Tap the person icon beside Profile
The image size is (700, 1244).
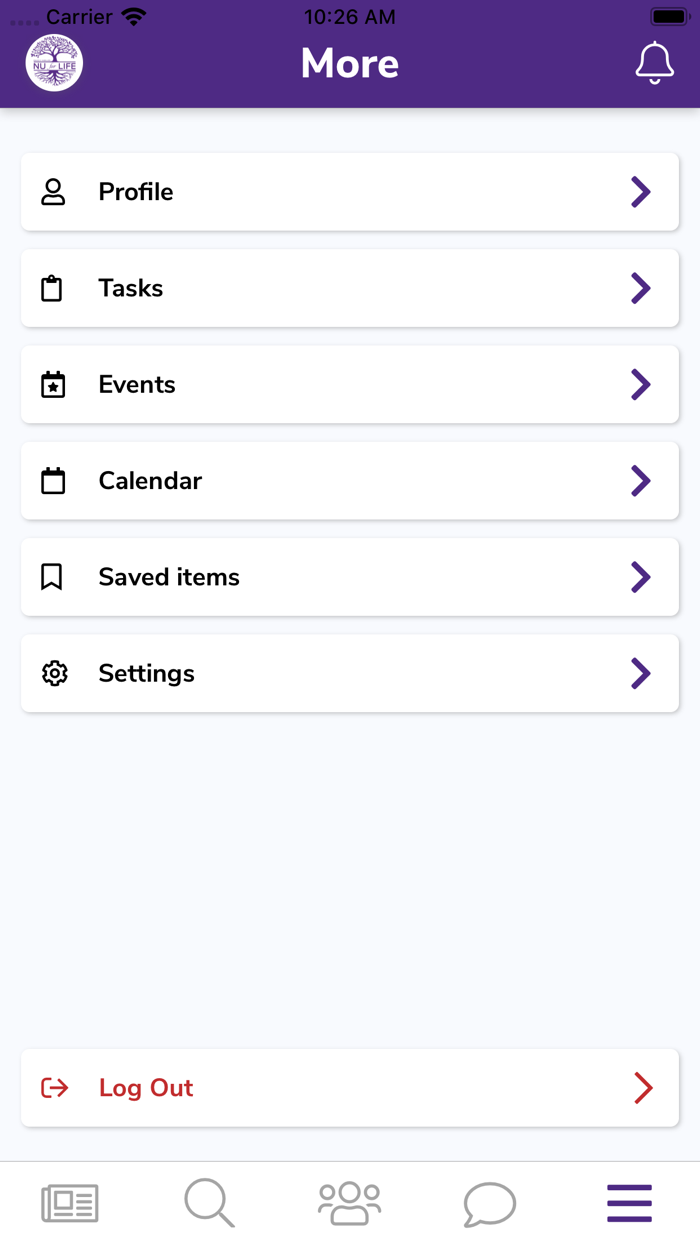53,192
